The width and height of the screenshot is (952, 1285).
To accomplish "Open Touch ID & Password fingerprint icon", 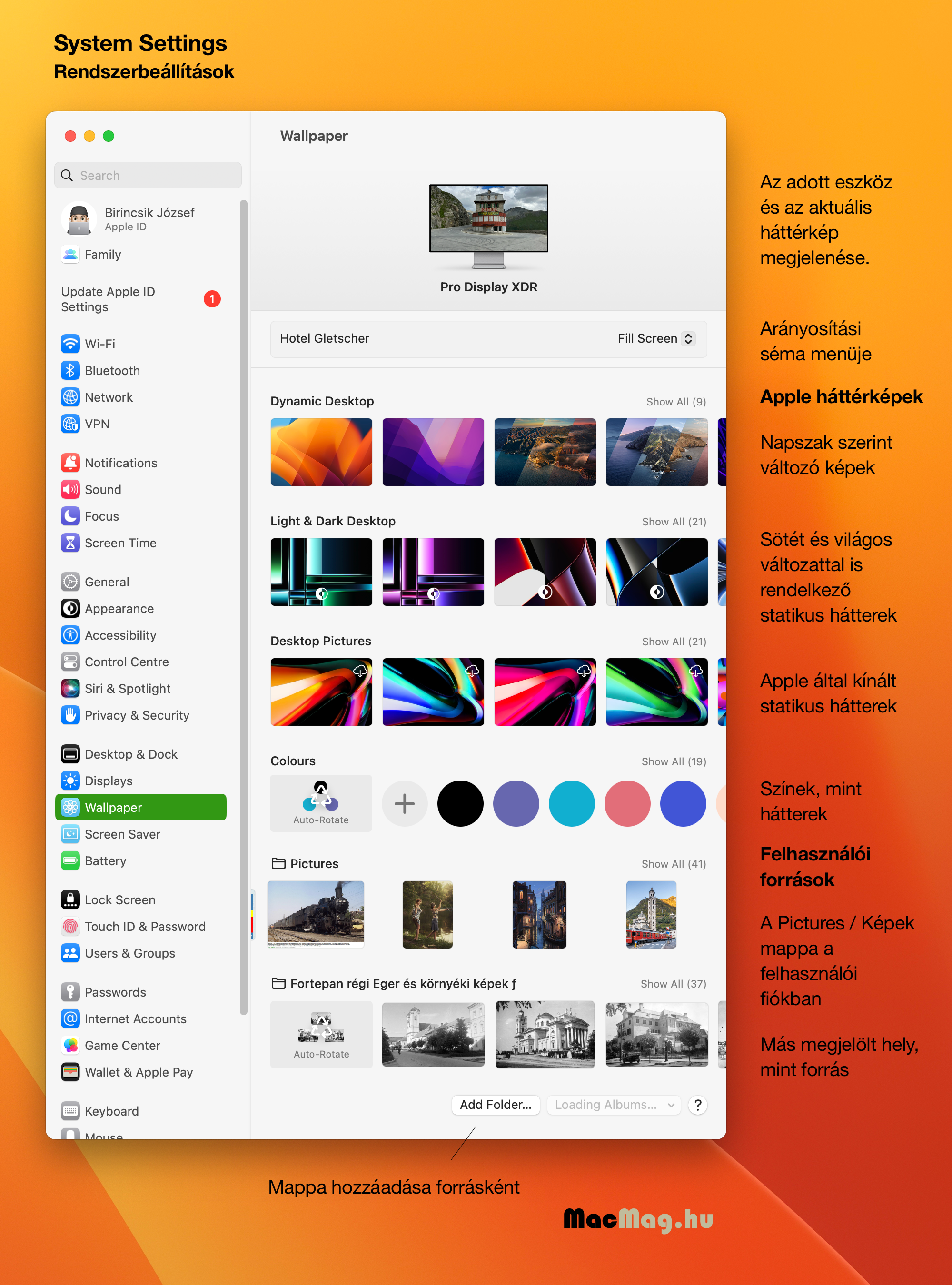I will click(x=70, y=927).
